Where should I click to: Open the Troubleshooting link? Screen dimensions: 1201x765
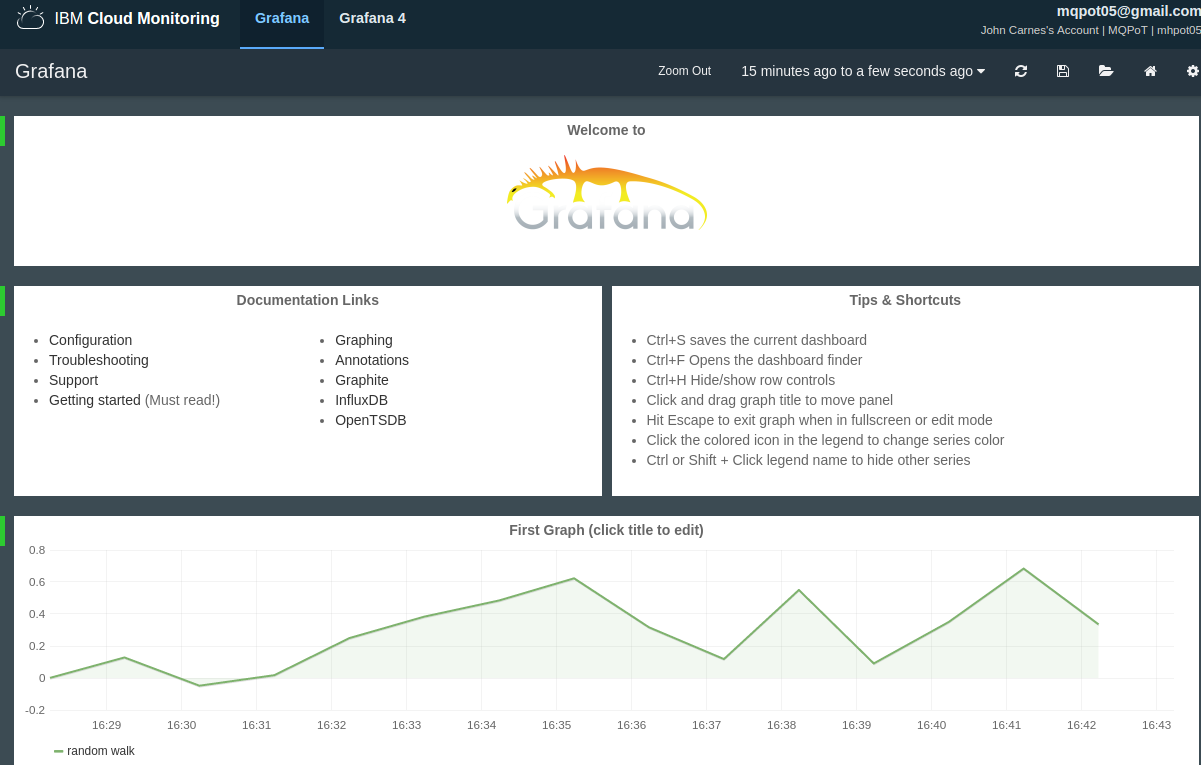pyautogui.click(x=99, y=360)
